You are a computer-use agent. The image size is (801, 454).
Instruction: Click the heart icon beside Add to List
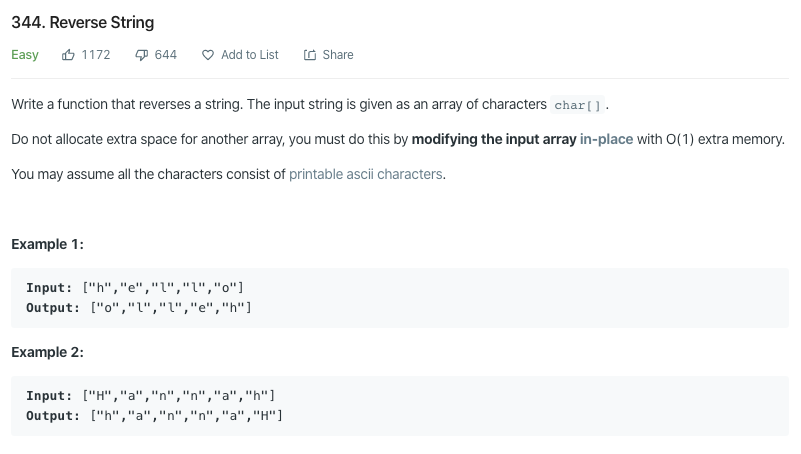click(x=208, y=55)
